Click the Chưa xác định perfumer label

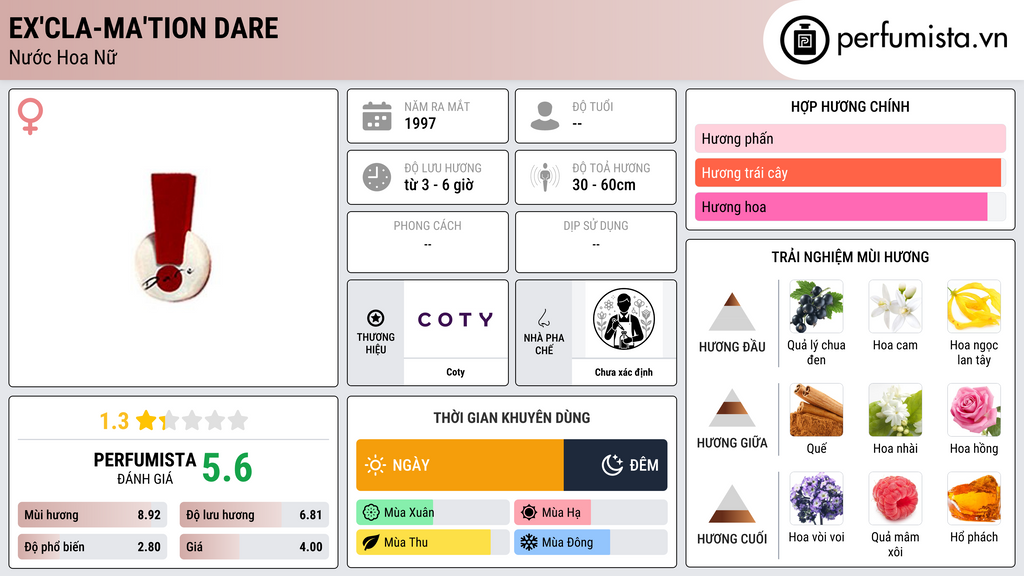tap(624, 372)
